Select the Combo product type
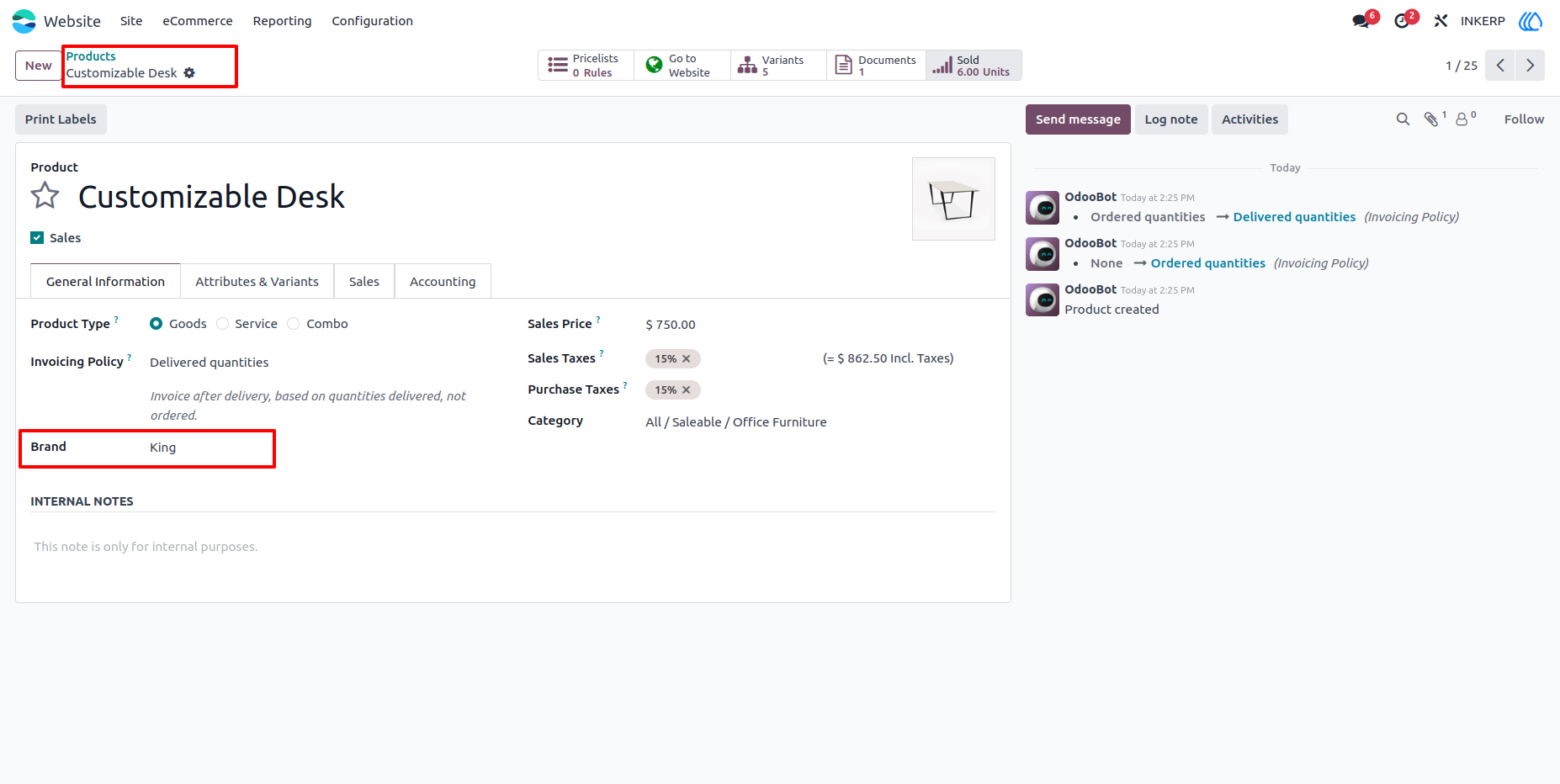The image size is (1560, 784). point(294,324)
